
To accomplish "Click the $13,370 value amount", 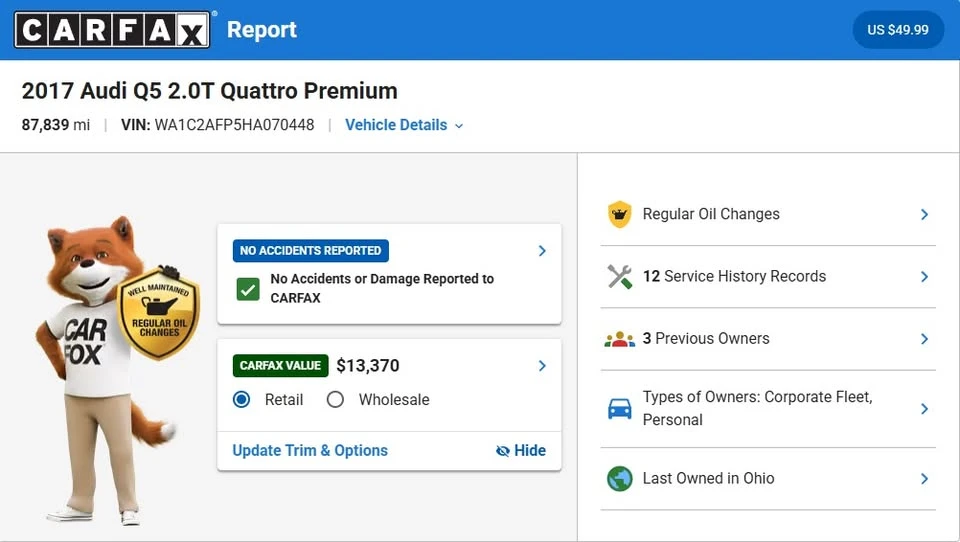I will coord(368,366).
